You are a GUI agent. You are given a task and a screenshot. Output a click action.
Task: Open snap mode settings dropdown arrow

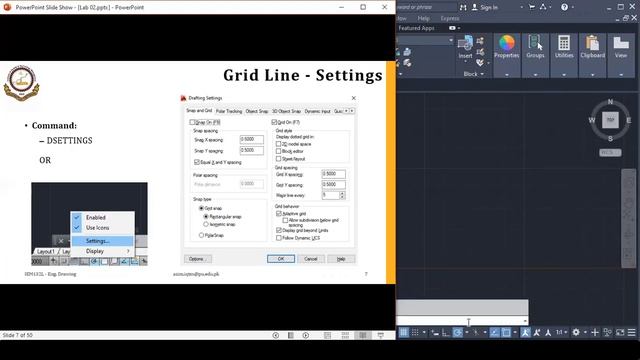tap(424, 332)
